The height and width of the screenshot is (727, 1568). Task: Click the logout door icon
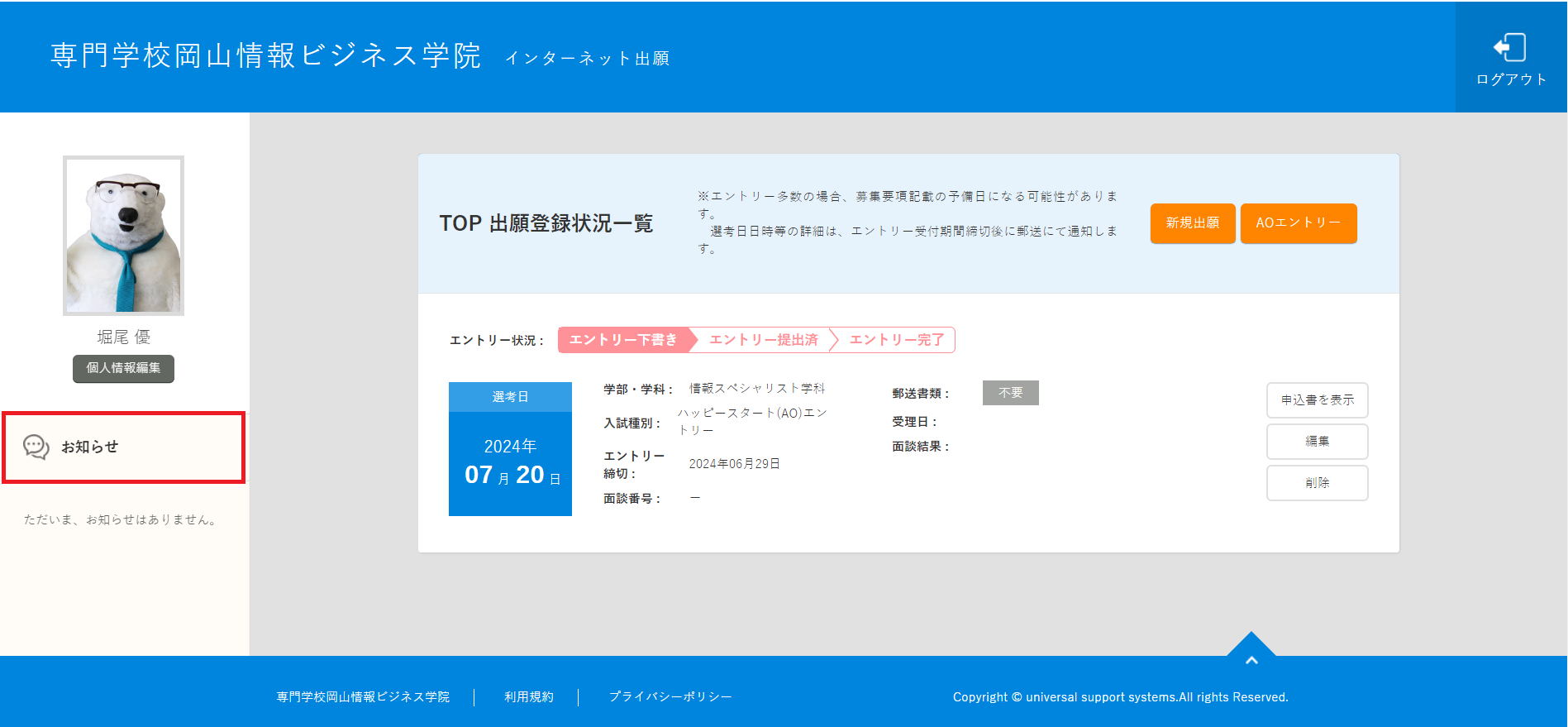(x=1510, y=48)
